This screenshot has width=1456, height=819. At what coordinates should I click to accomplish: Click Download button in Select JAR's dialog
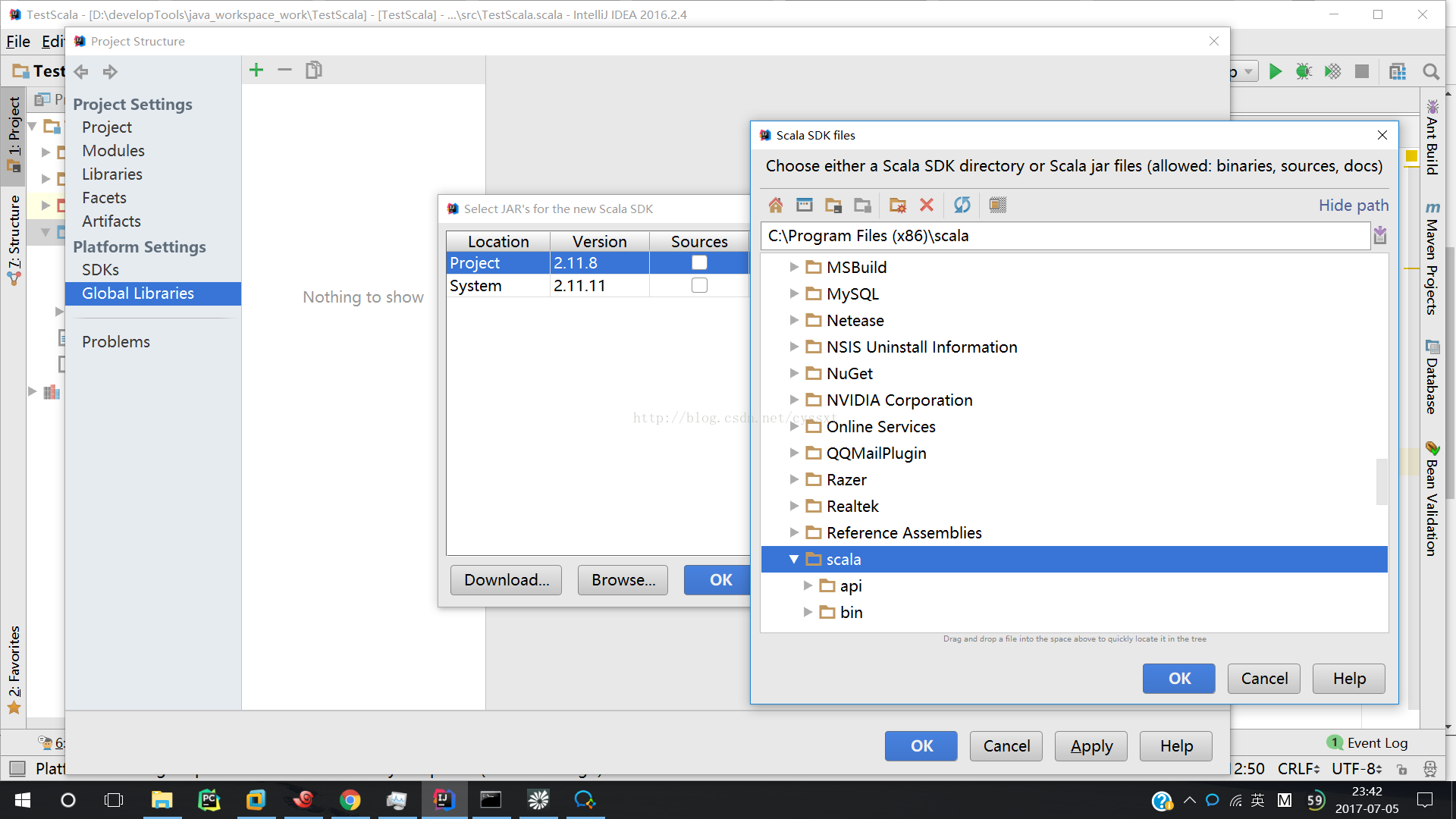pos(506,579)
